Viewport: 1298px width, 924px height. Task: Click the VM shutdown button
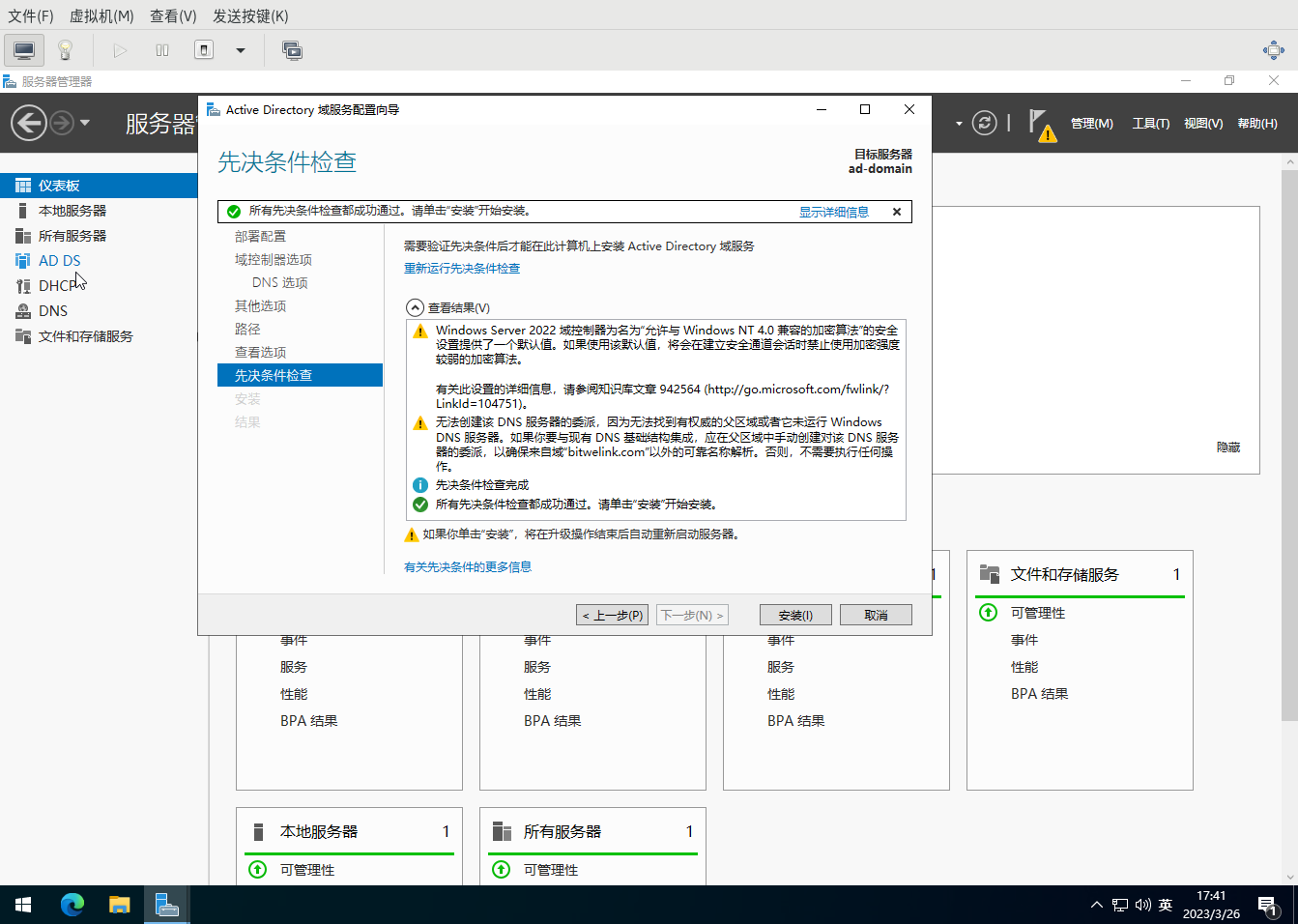204,49
